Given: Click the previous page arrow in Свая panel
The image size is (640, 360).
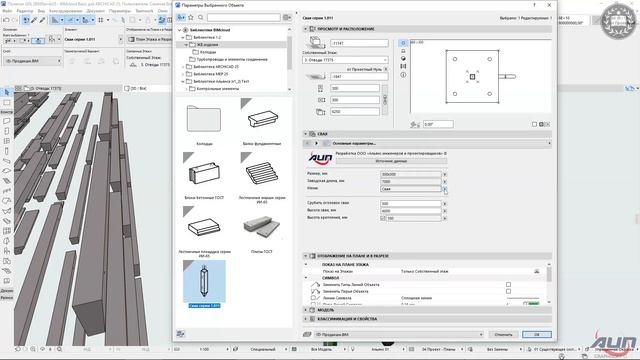Looking at the screenshot, I should coord(308,143).
